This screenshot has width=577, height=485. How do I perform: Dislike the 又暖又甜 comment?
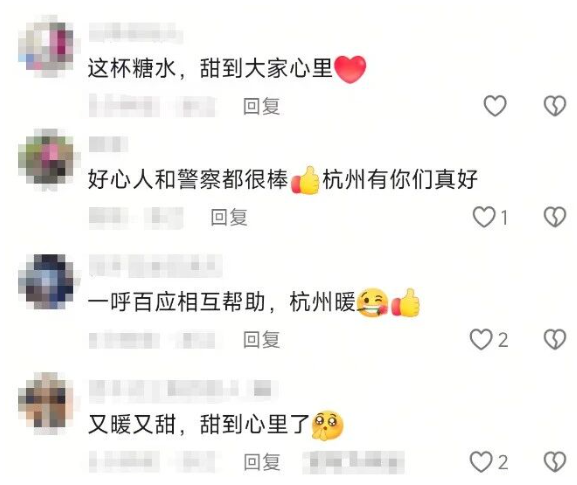(x=555, y=462)
